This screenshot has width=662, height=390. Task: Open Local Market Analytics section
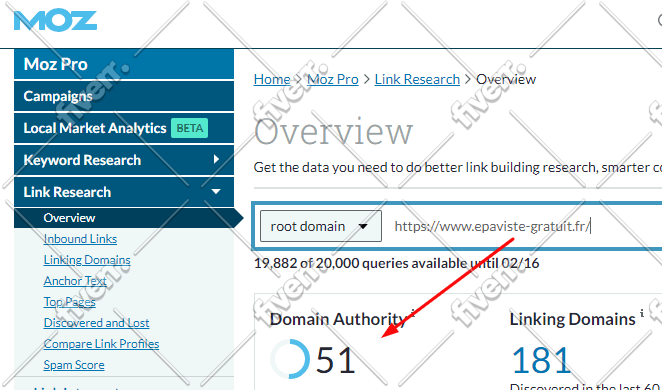tap(124, 128)
